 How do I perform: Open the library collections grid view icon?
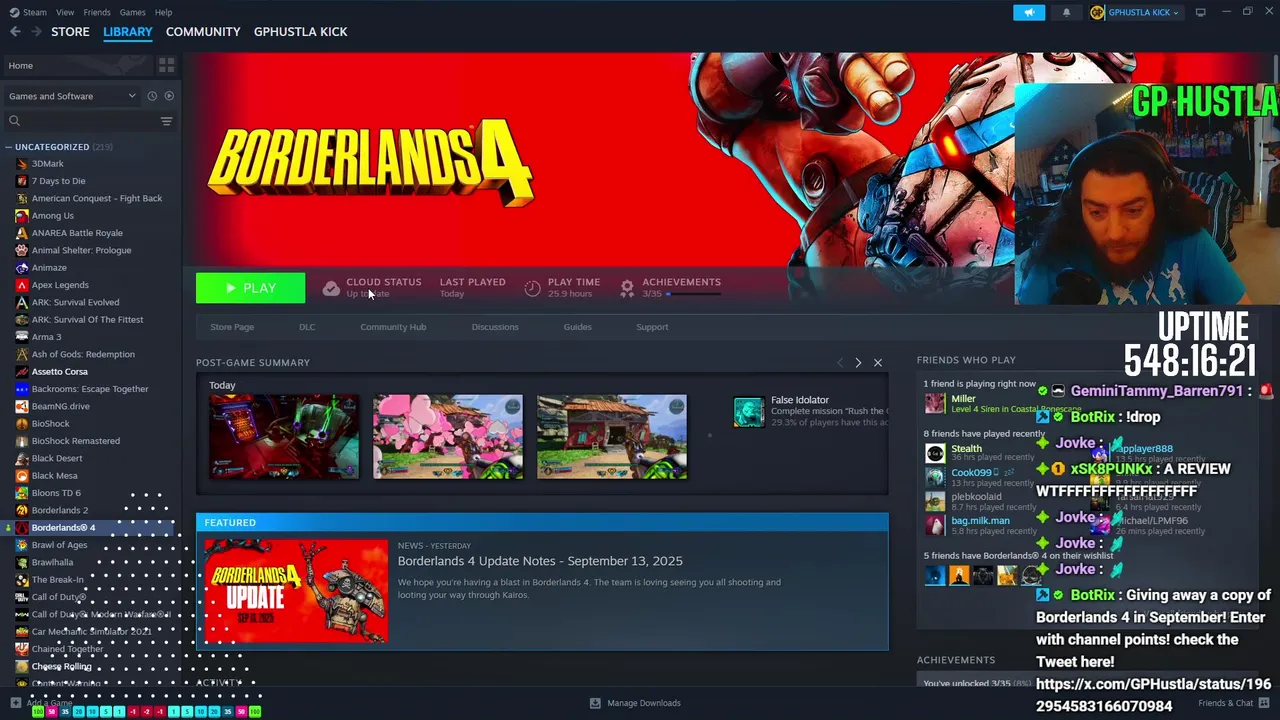[x=167, y=65]
